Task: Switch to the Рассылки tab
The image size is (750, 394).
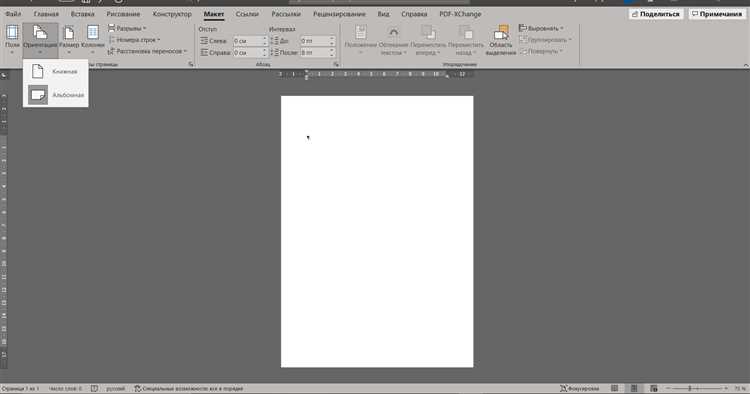Action: 286,14
